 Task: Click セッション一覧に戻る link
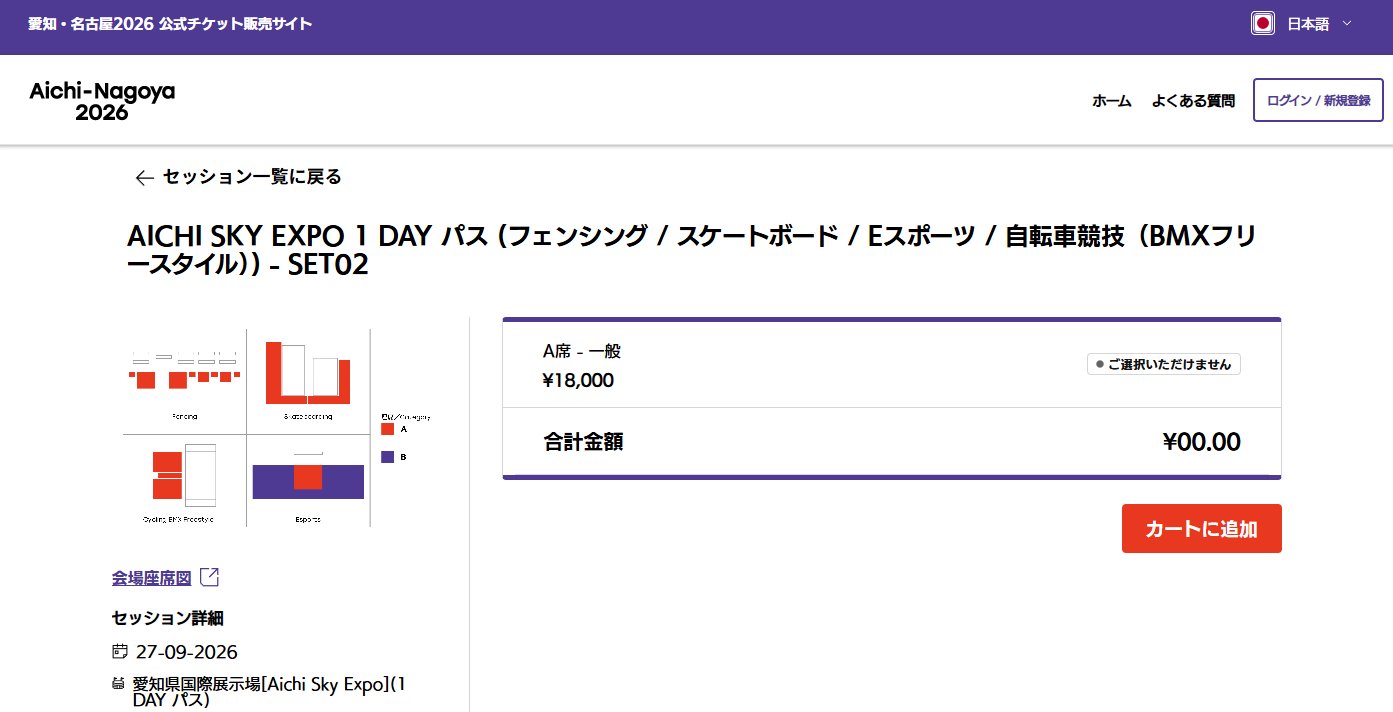point(252,177)
